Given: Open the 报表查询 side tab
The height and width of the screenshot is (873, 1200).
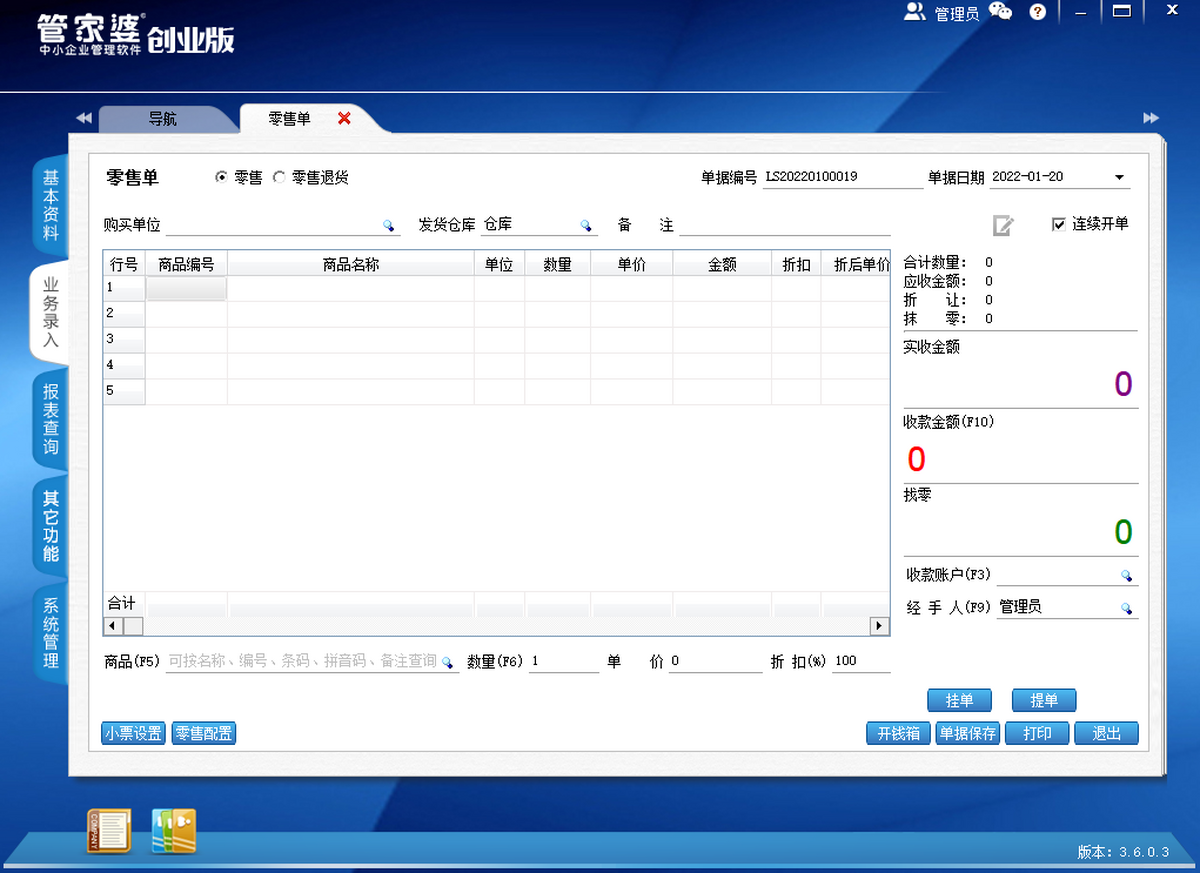Looking at the screenshot, I should [50, 420].
